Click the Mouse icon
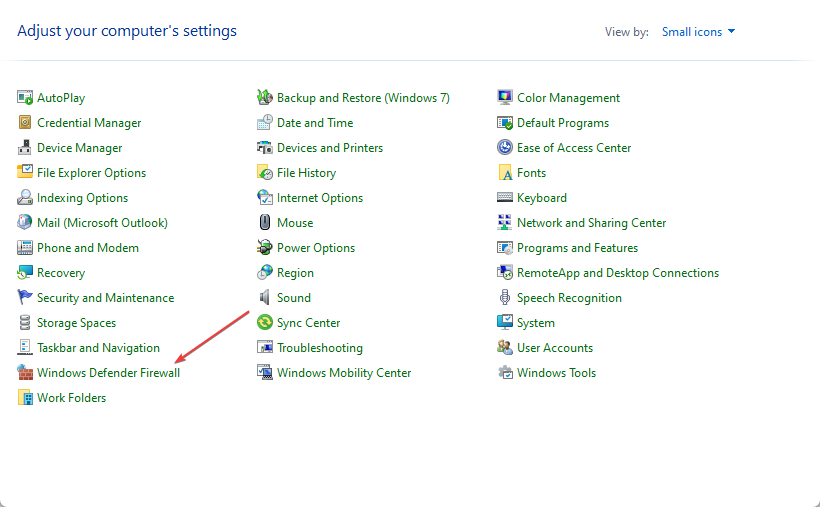820x507 pixels. (265, 222)
